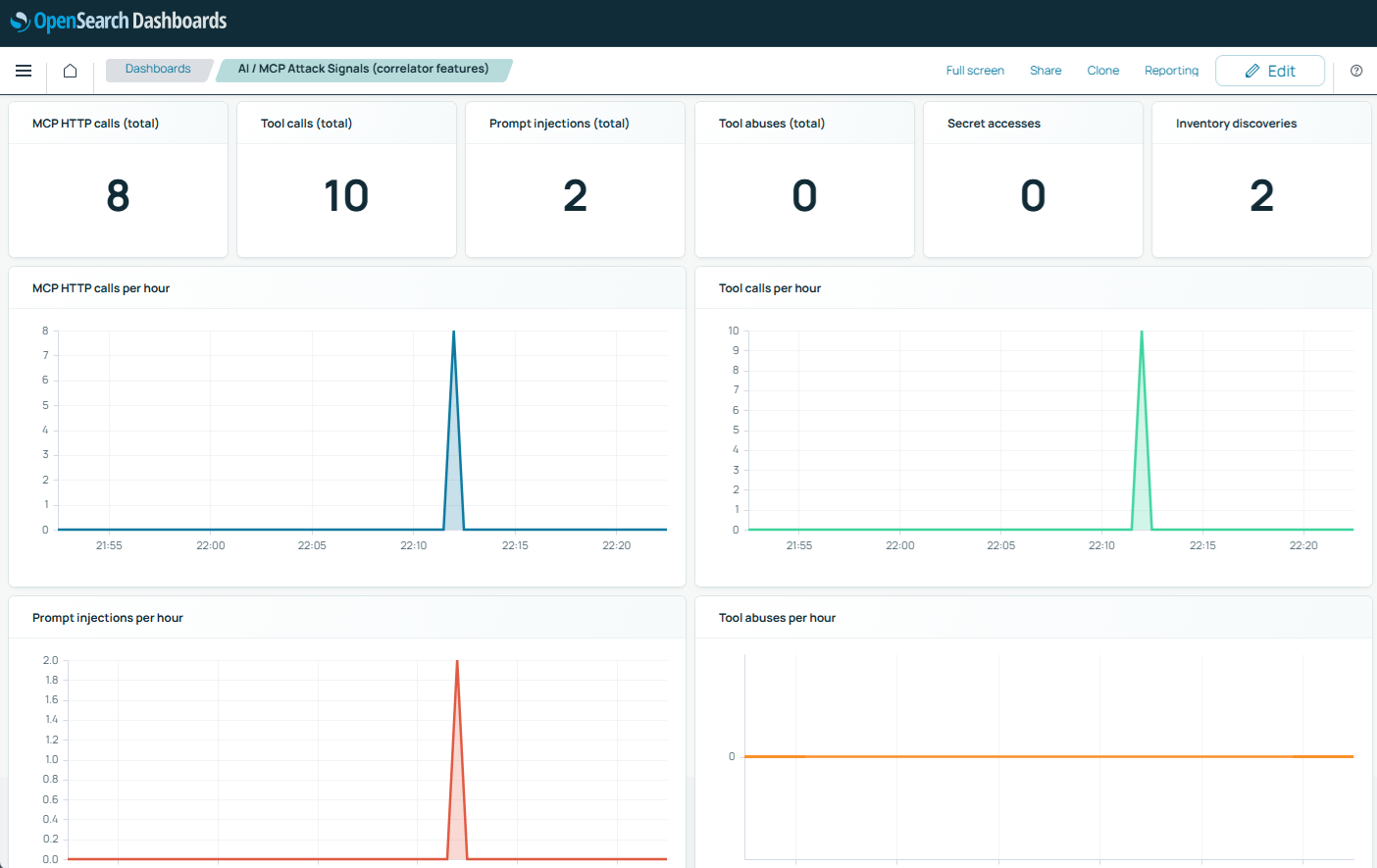The width and height of the screenshot is (1377, 868).
Task: Click the orange flat line in Tool abuses chart
Action: tap(1048, 756)
